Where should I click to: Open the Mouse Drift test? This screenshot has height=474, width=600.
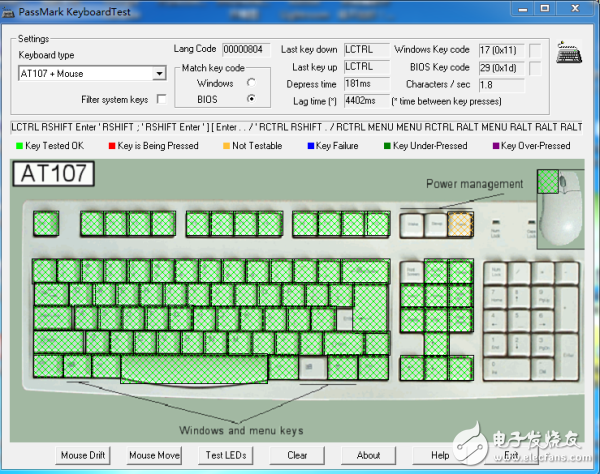tap(83, 455)
